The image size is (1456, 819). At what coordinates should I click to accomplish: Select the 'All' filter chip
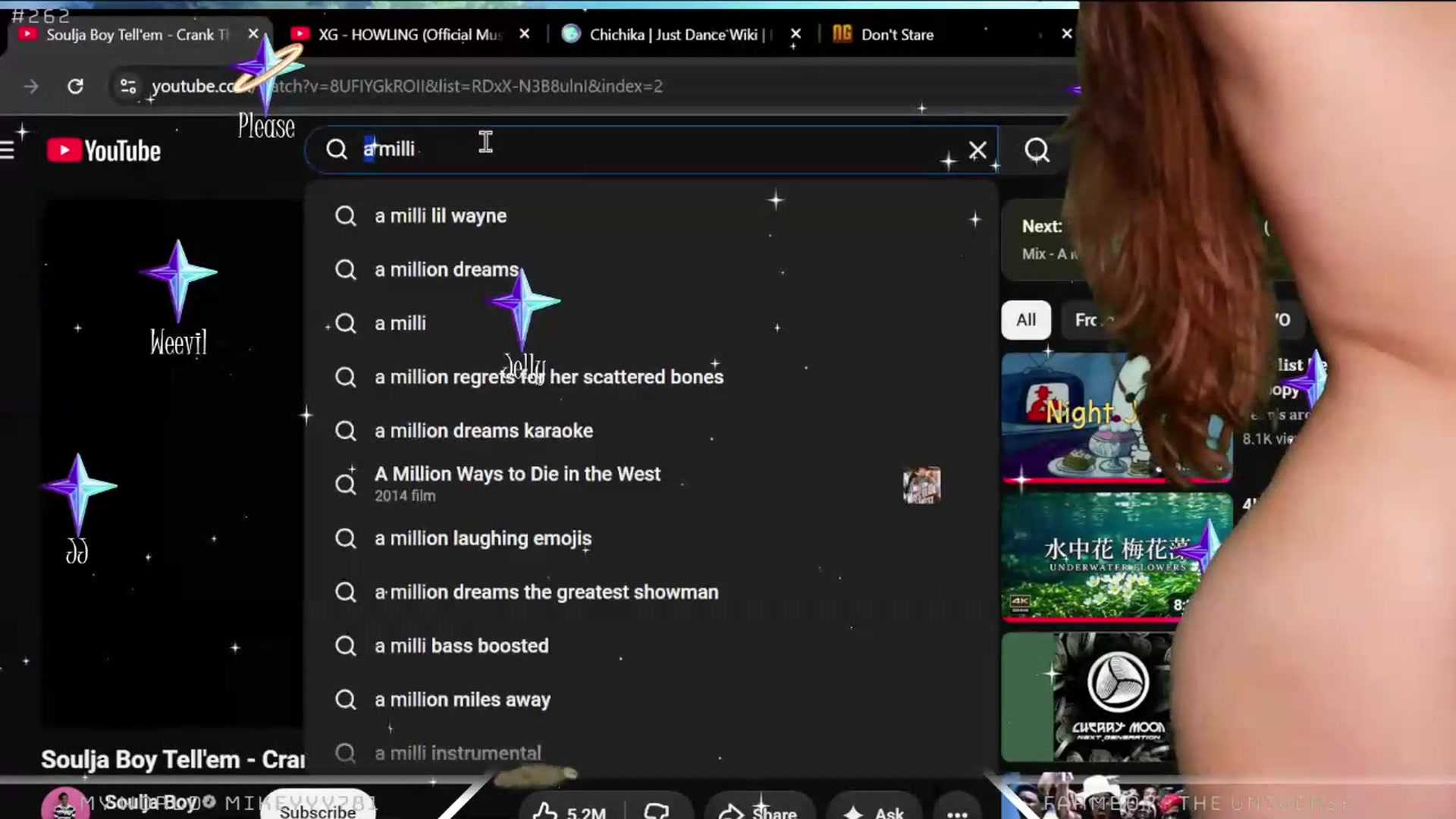click(x=1026, y=320)
